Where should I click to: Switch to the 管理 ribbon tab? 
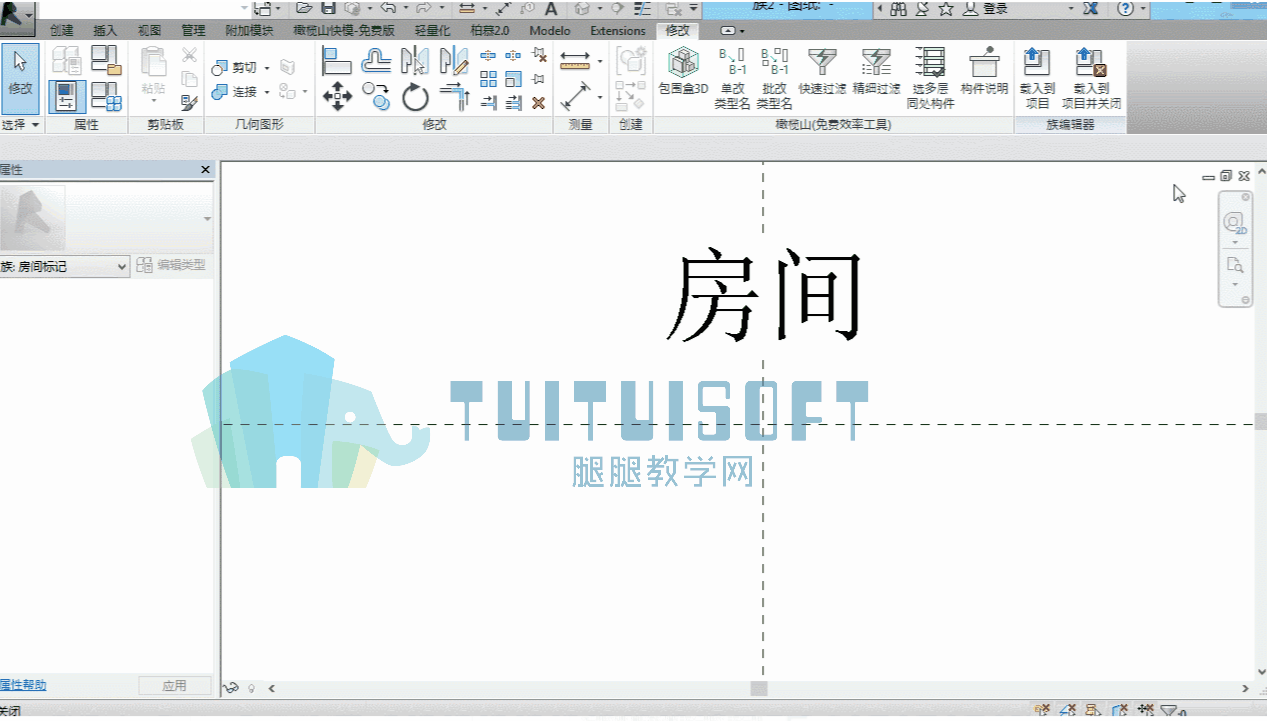point(193,30)
